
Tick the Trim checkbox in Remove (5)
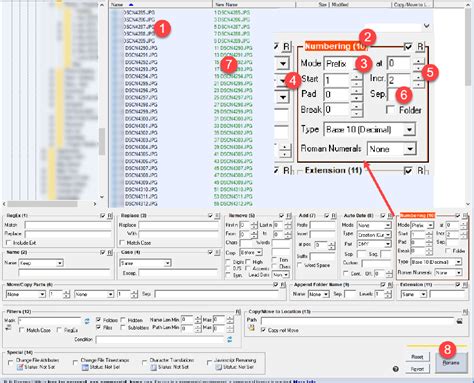coord(274,259)
